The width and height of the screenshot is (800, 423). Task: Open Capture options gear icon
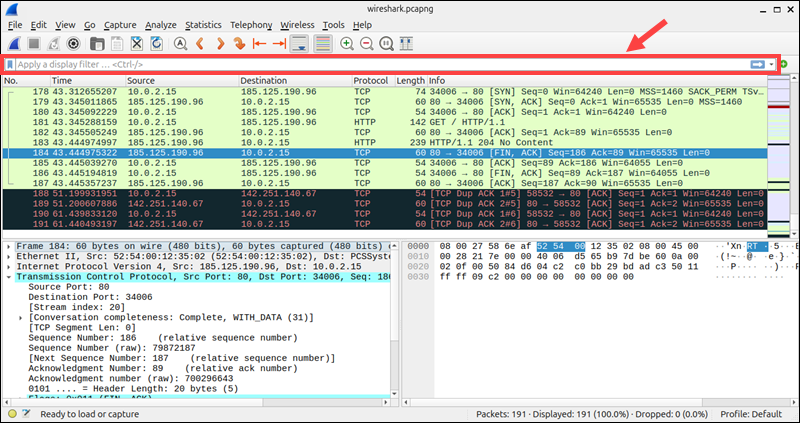click(x=73, y=44)
